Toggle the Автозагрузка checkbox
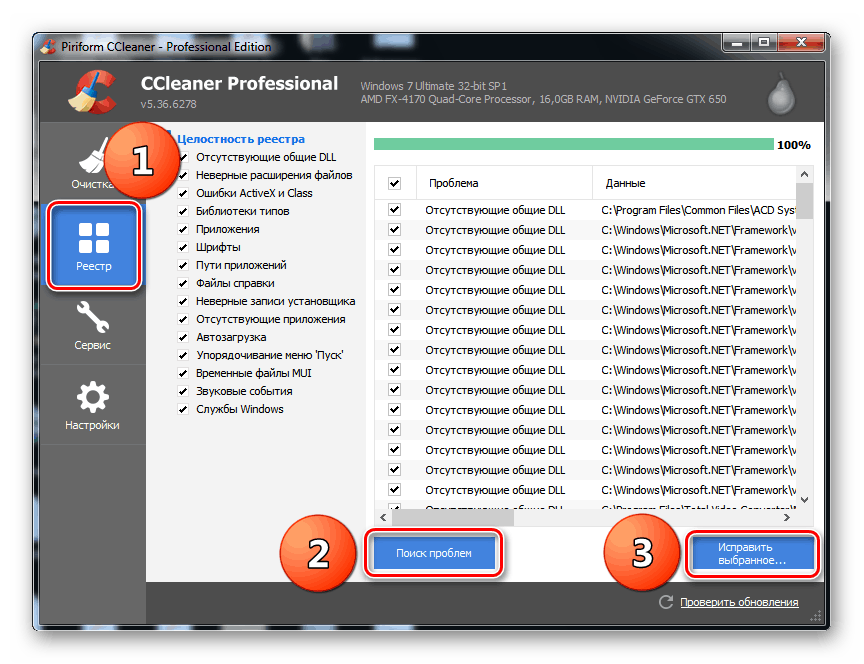864x664 pixels. (x=183, y=337)
